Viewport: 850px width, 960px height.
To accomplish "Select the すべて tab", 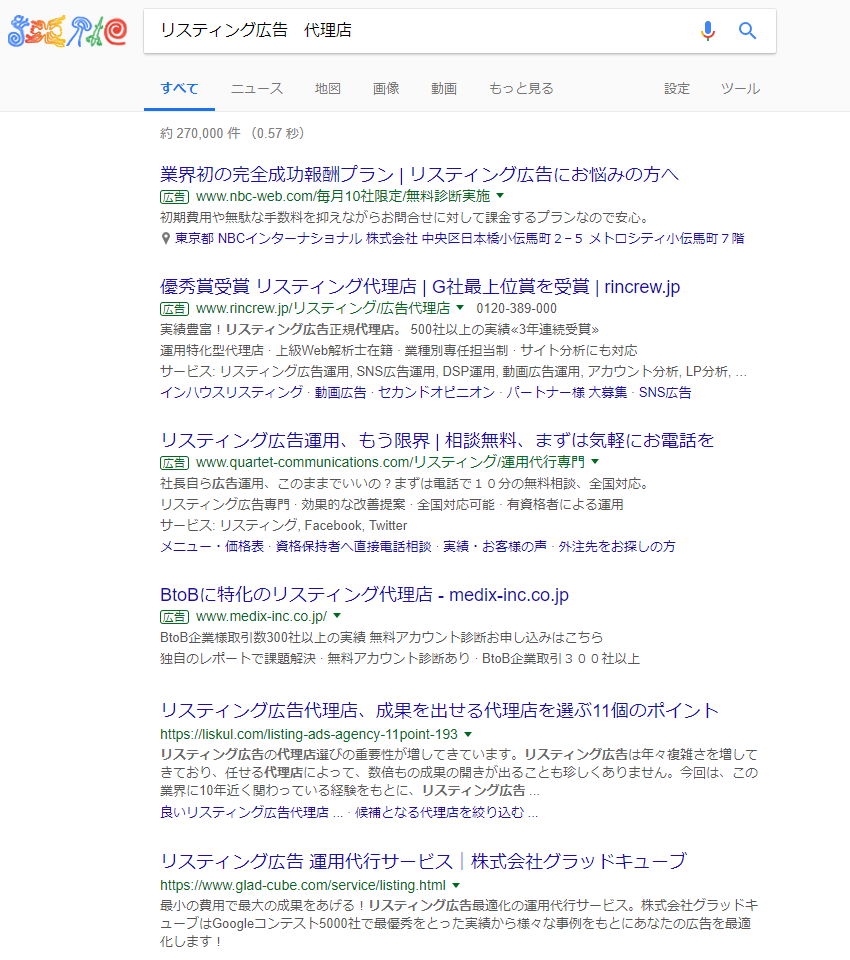I will (179, 88).
